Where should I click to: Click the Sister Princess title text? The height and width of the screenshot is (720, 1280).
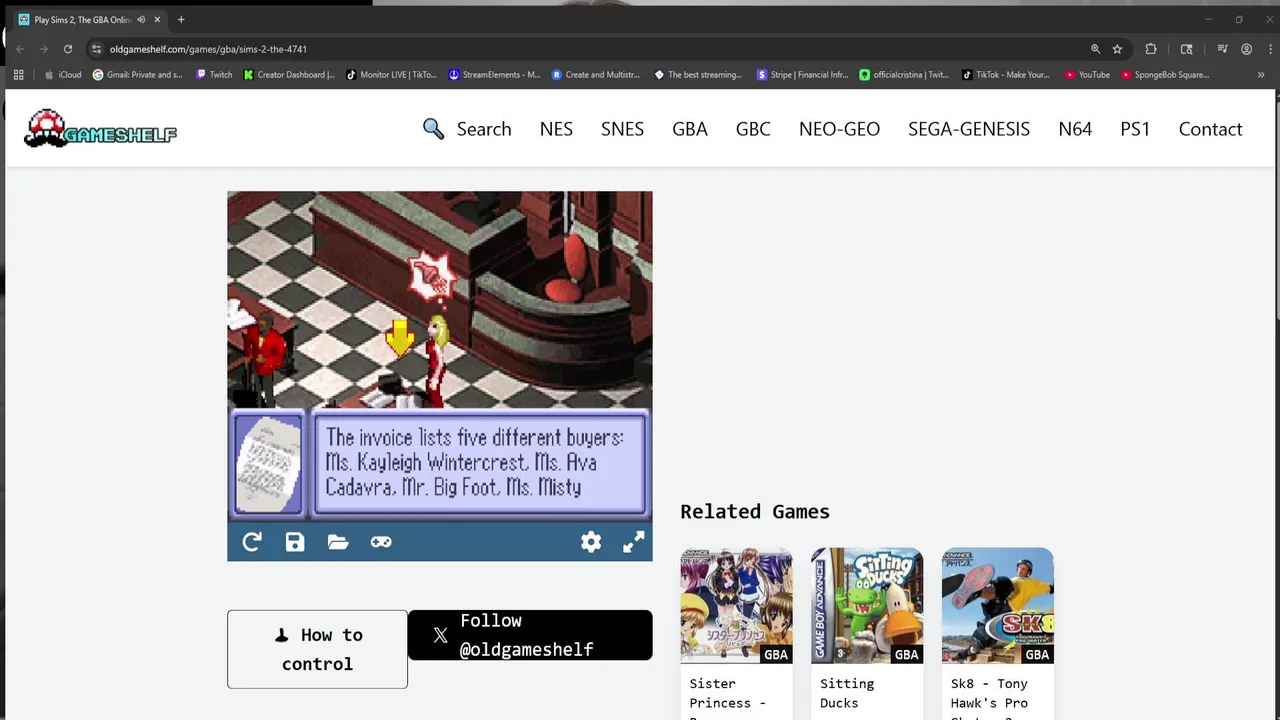[727, 697]
